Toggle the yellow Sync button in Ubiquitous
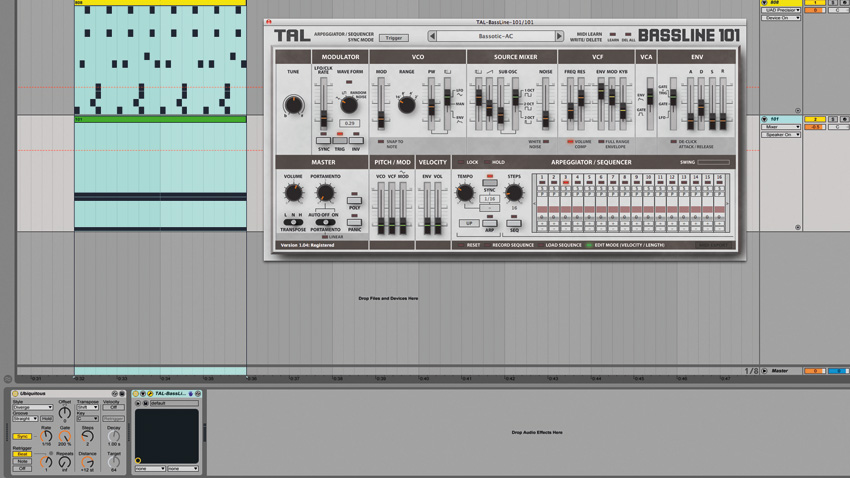The image size is (850, 478). [22, 436]
